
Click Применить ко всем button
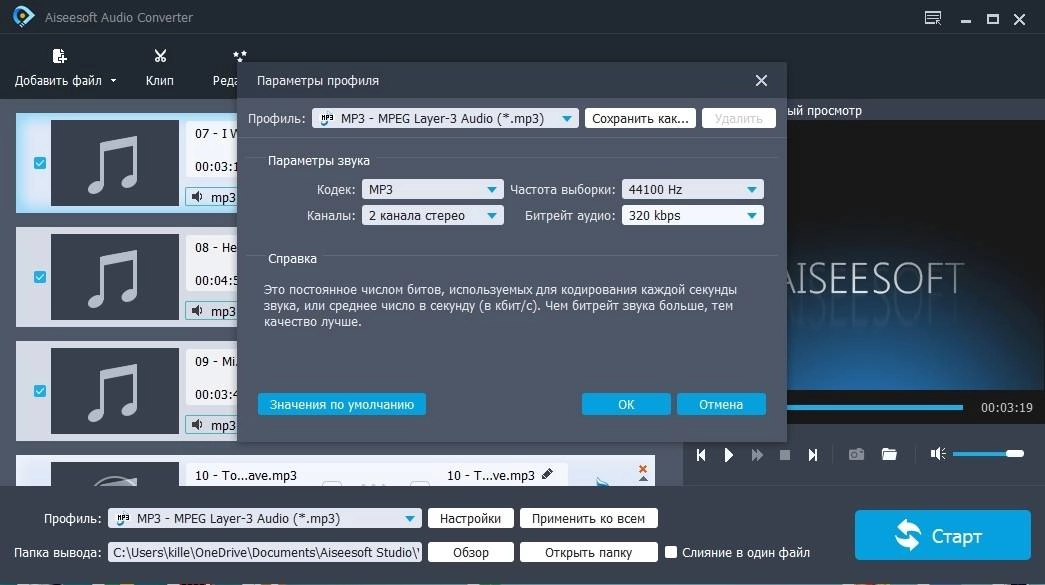click(588, 518)
